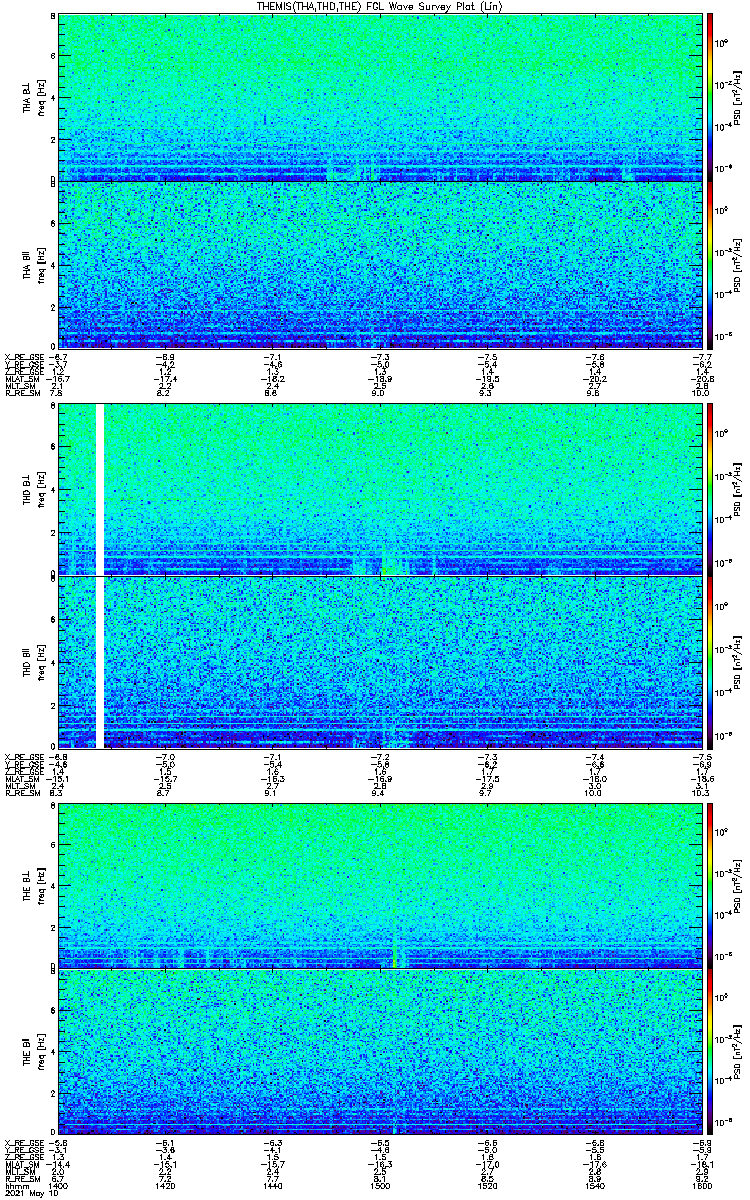The image size is (750, 1200).
Task: Click the THA B-parallel panel color bar
Action: [710, 264]
